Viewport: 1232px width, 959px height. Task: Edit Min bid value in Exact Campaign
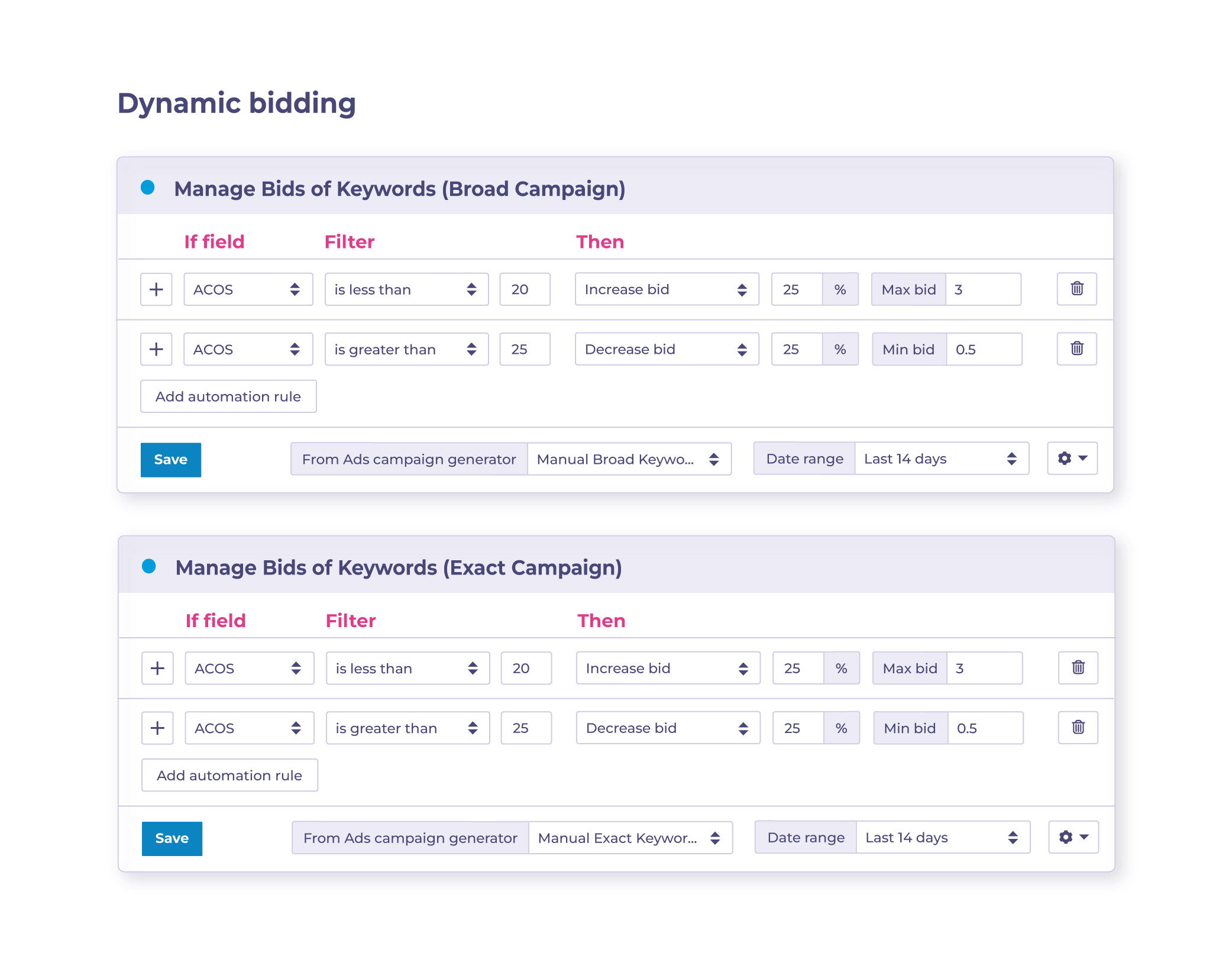click(x=985, y=728)
